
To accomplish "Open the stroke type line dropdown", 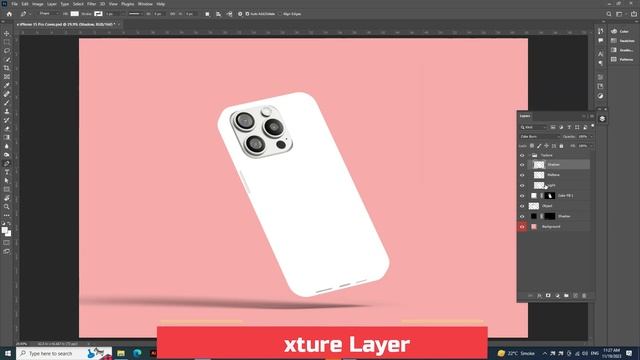I will (136, 14).
